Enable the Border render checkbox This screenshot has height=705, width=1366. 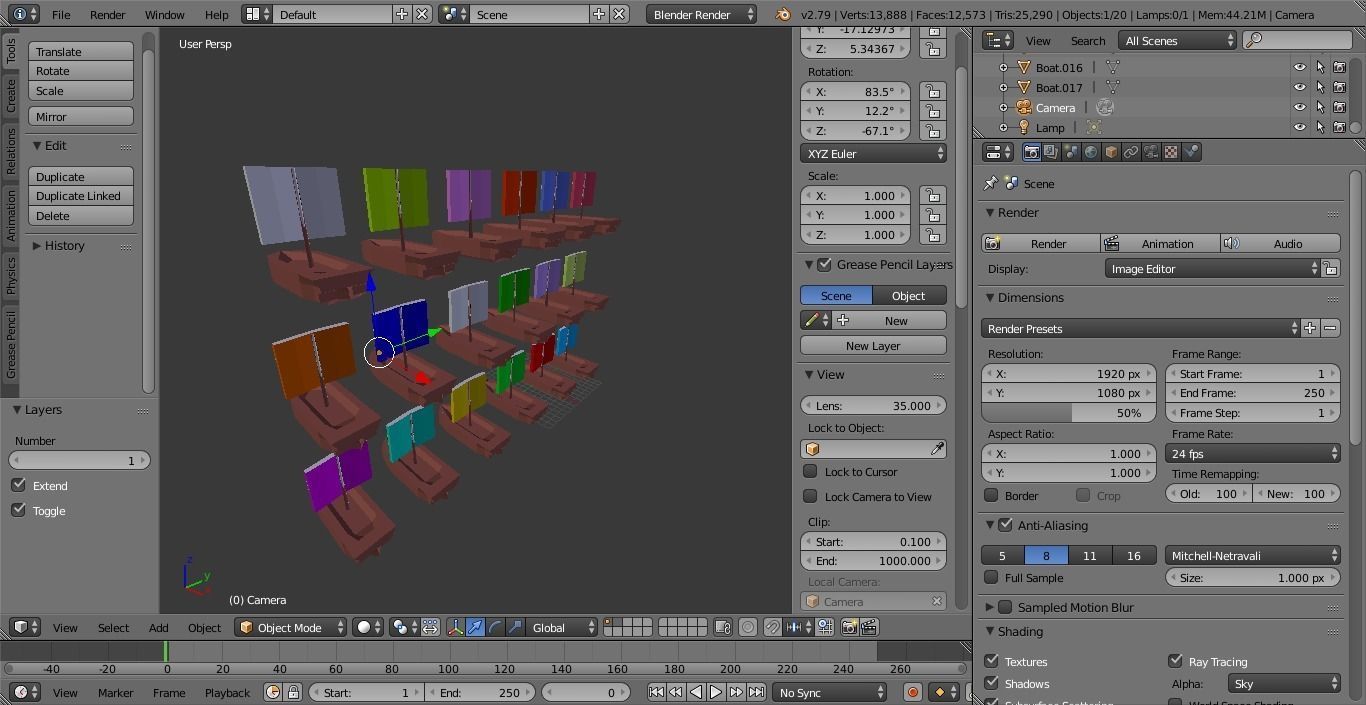[991, 495]
